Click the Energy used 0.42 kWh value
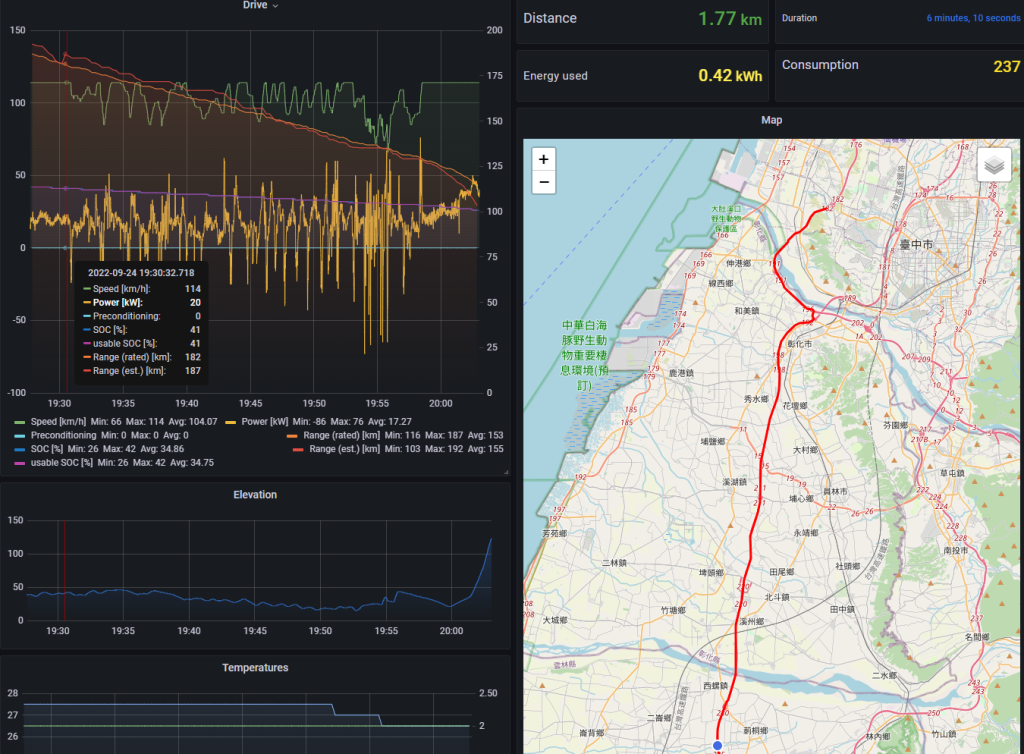Screen dimensions: 1024x754 coord(729,75)
